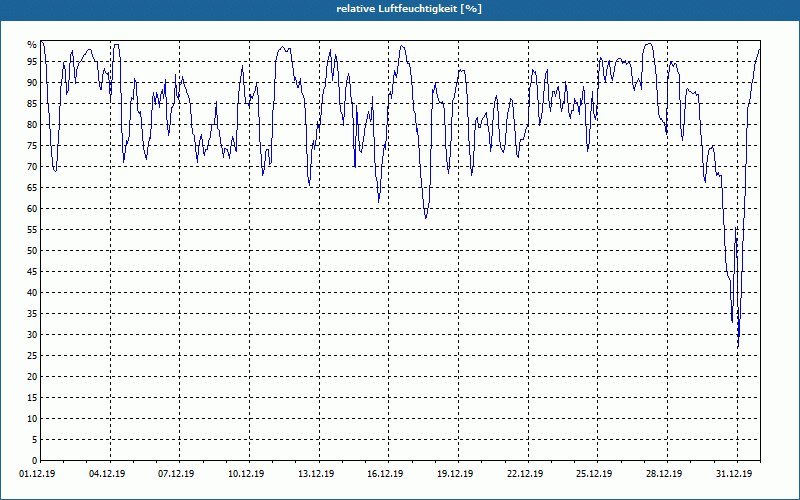The width and height of the screenshot is (800, 500).
Task: Click the y-axis value 50
Action: 32,251
